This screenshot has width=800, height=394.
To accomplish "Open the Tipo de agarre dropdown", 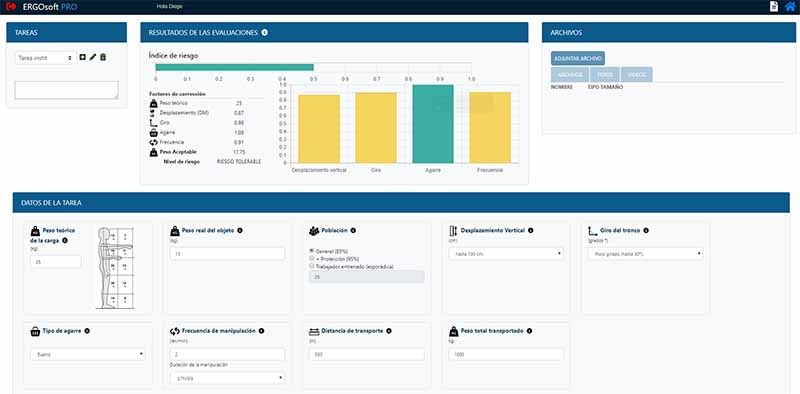I will (88, 354).
